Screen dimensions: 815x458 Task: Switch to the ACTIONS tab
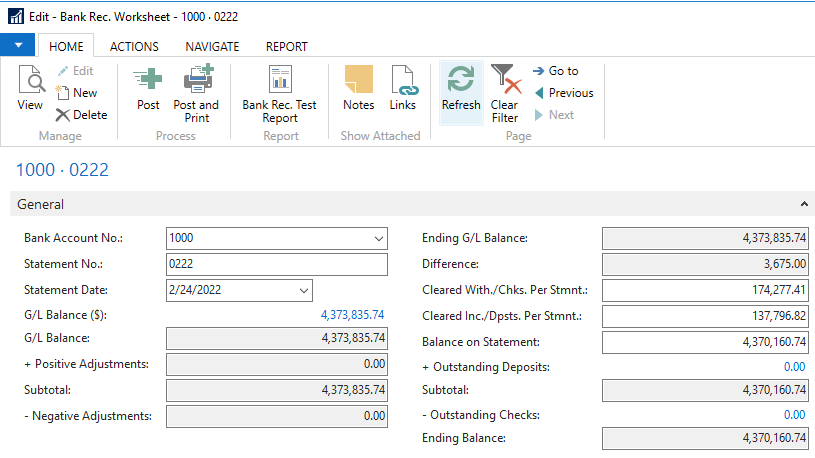click(x=134, y=46)
